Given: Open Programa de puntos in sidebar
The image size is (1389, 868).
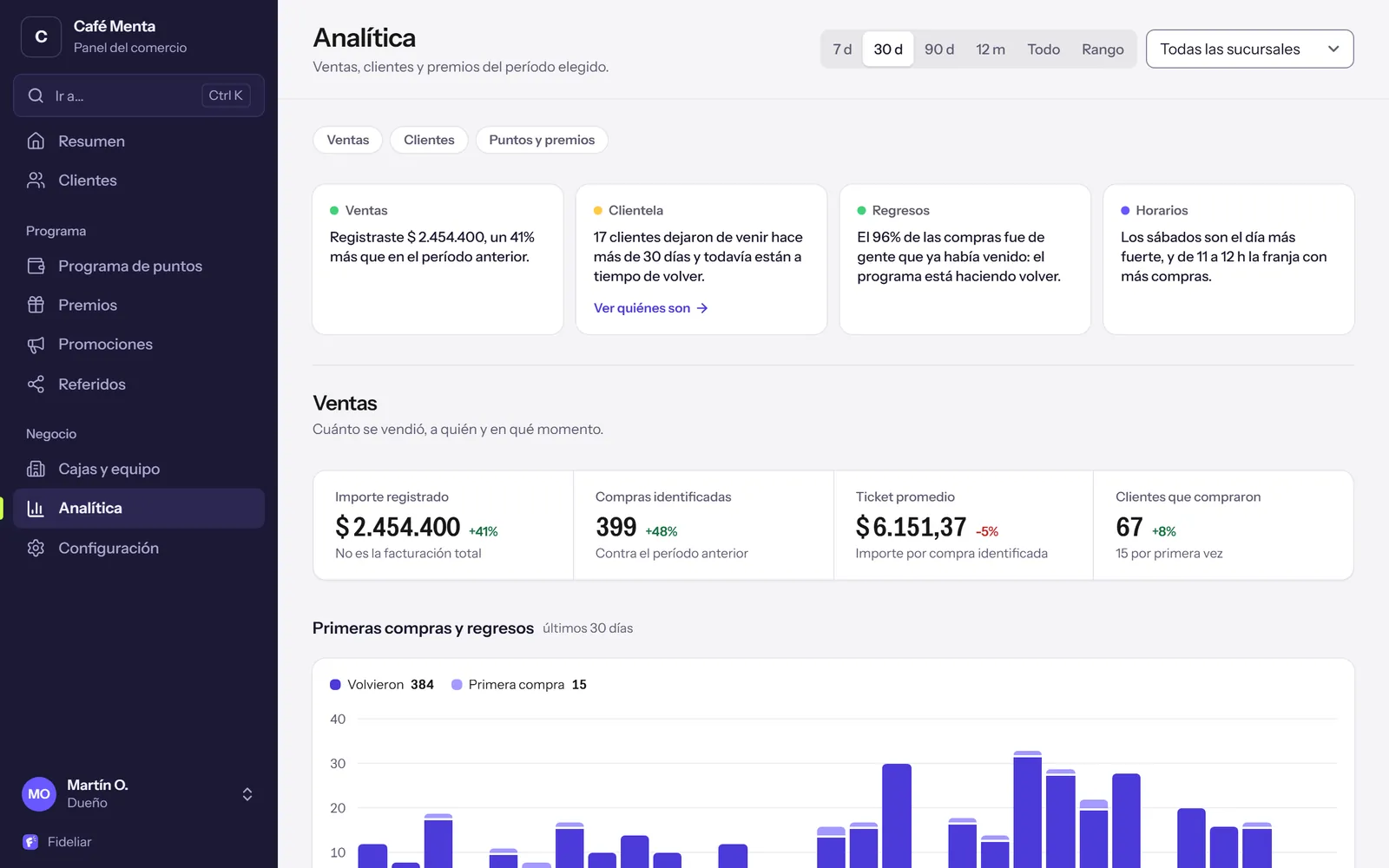Looking at the screenshot, I should (x=139, y=266).
